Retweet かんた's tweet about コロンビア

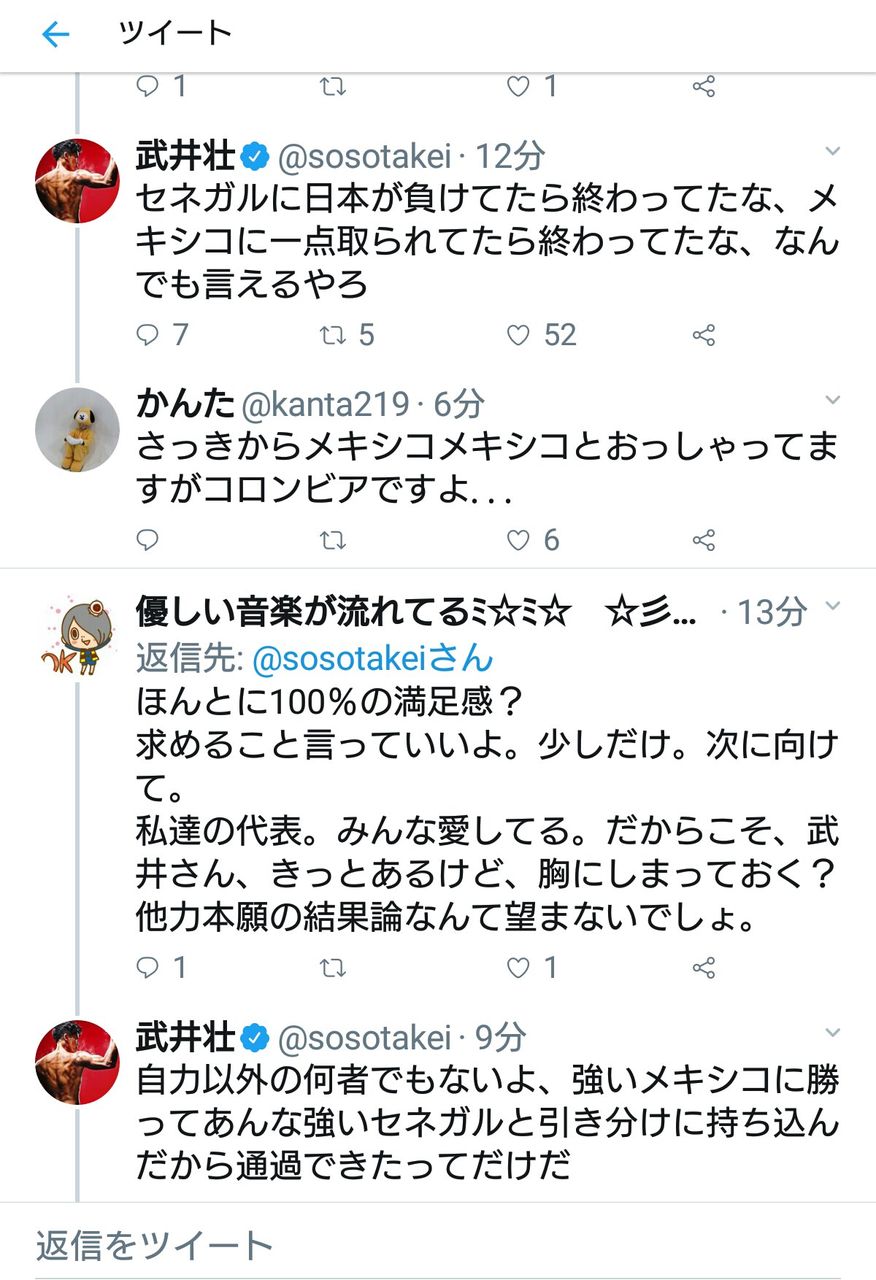coord(331,541)
